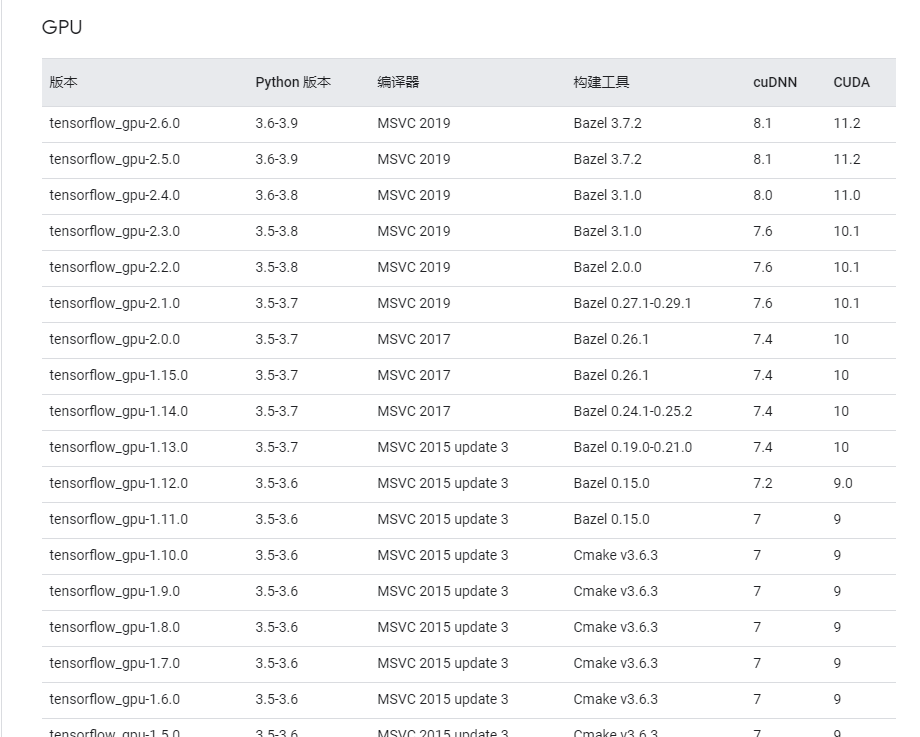Click tensorflow_gpu-1.10.0 version cell
The width and height of the screenshot is (920, 737).
(119, 556)
